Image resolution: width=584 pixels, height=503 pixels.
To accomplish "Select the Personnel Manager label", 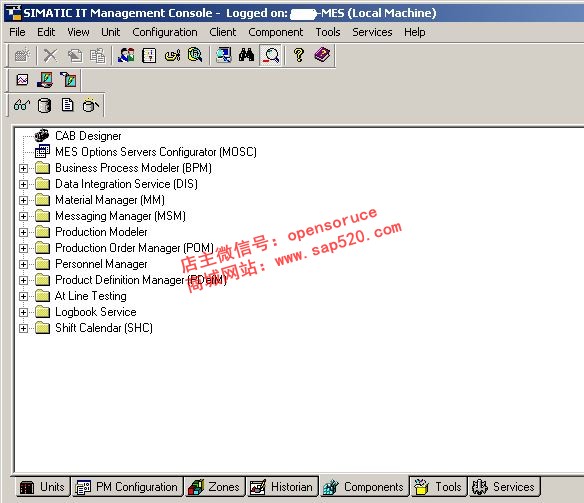I will coord(101,264).
